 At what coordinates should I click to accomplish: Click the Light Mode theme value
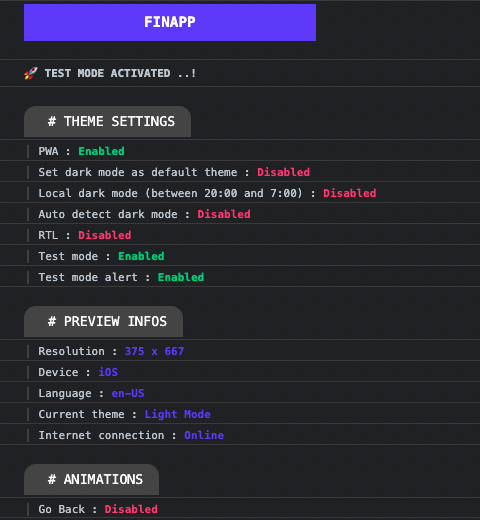click(178, 414)
